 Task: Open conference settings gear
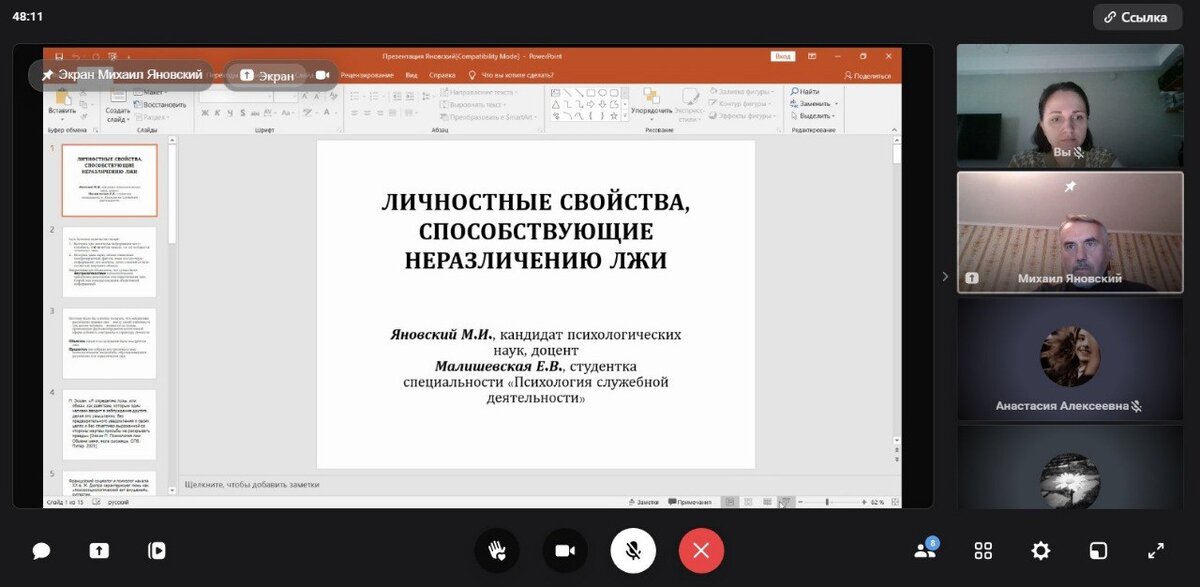click(1041, 550)
